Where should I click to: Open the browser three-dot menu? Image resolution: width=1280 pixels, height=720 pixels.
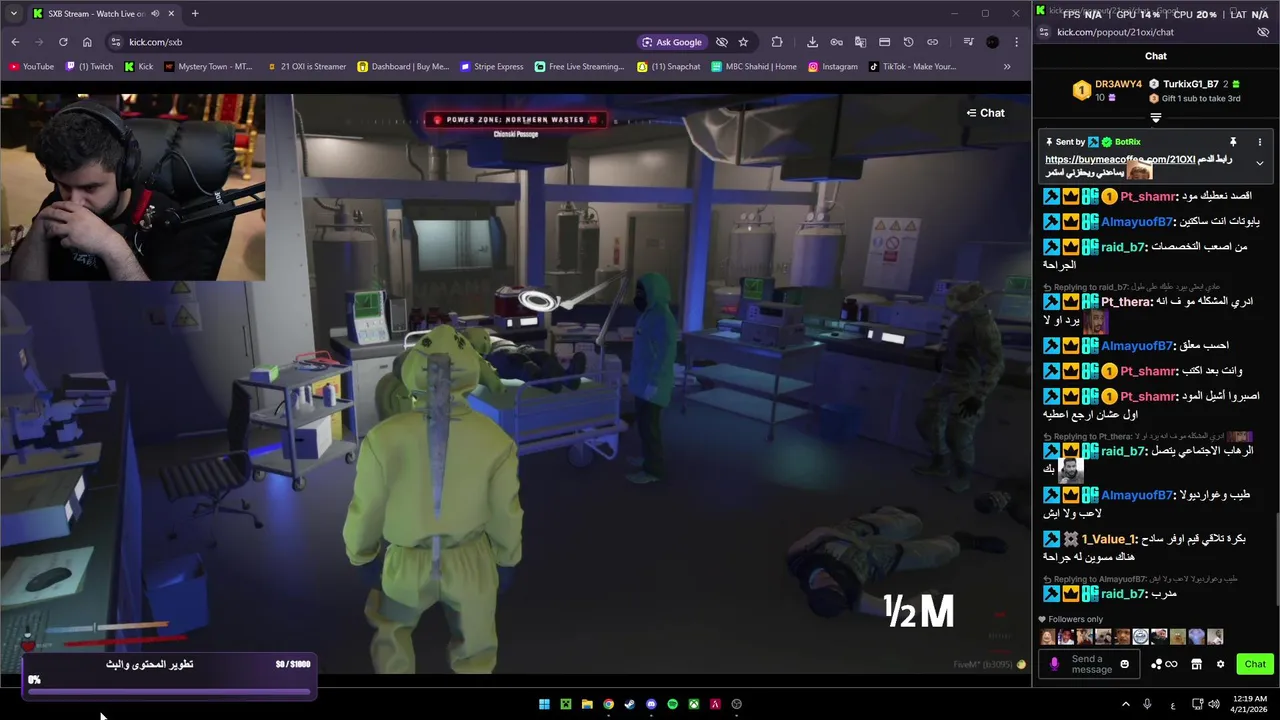coord(1016,42)
